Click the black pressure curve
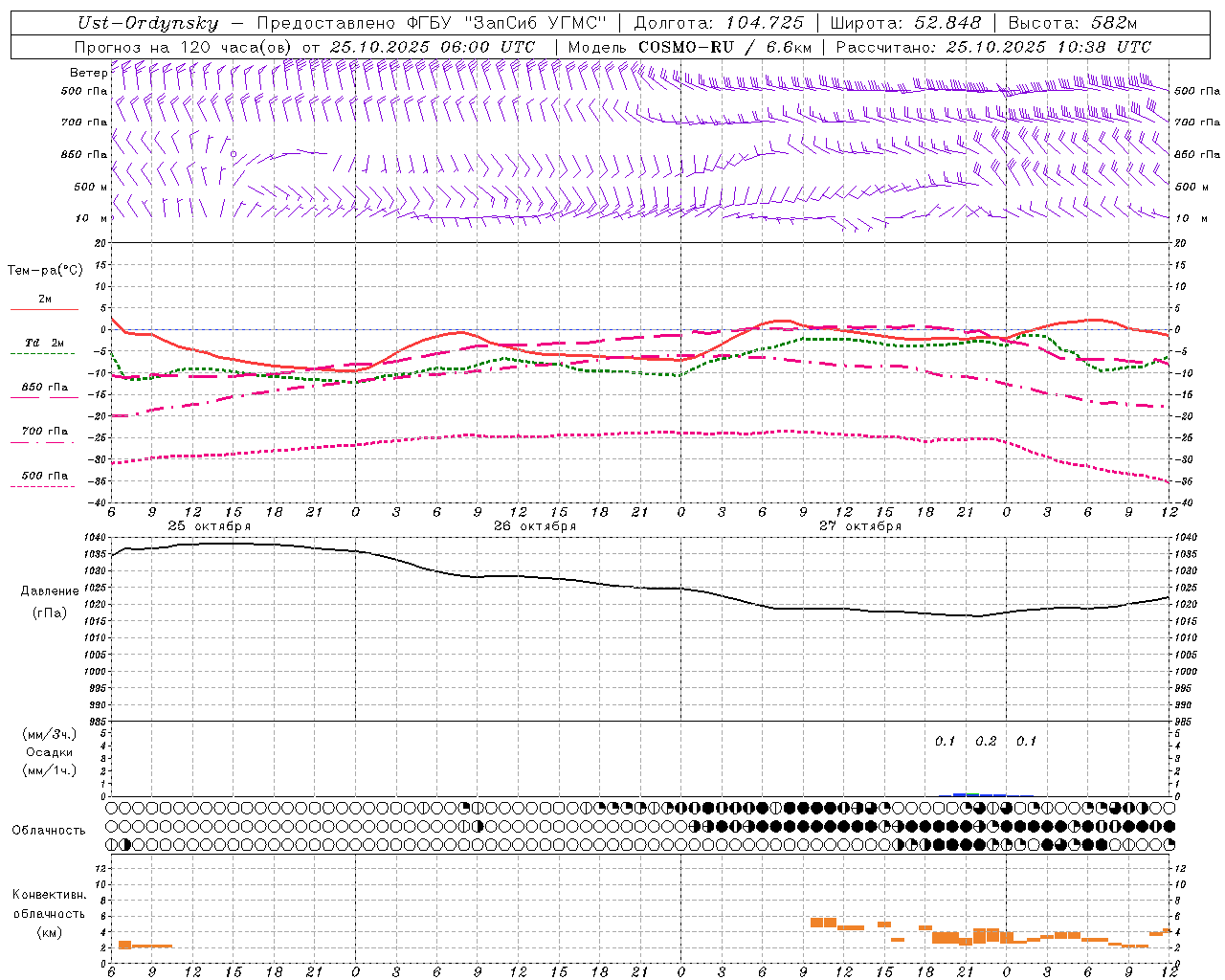The width and height of the screenshot is (1225, 980). coord(639,587)
